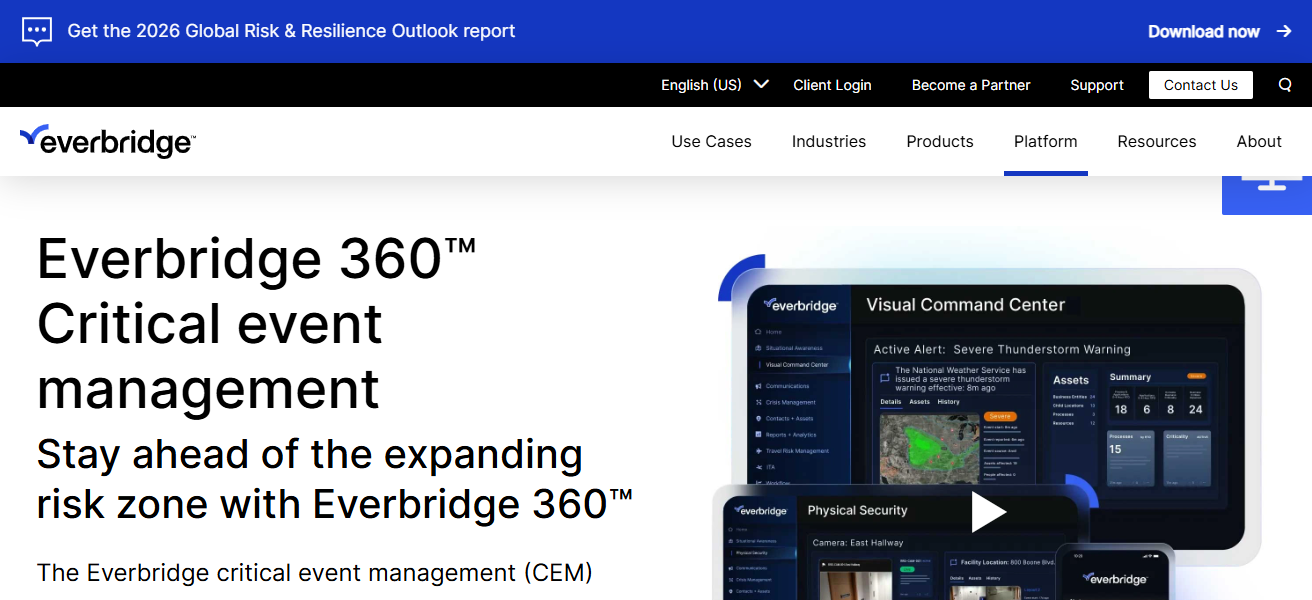This screenshot has width=1312, height=600.
Task: Click the Communications sidebar icon
Action: [757, 386]
